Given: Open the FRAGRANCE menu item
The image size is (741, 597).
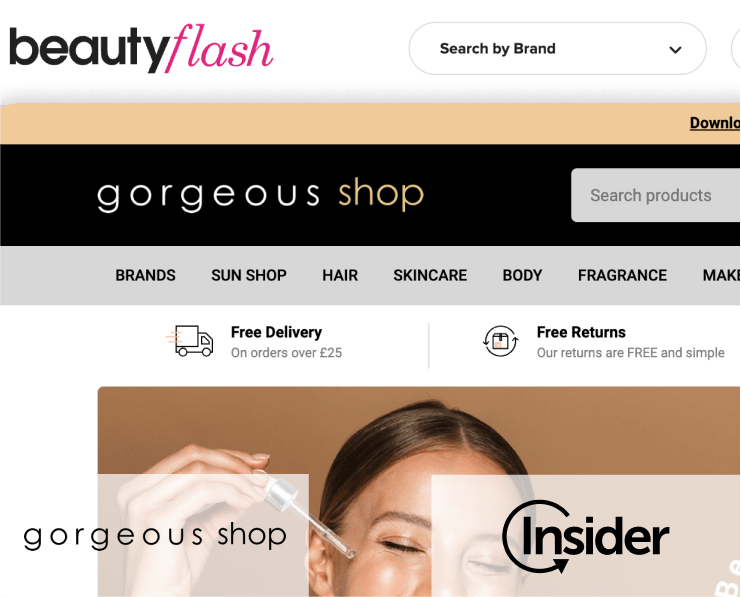Looking at the screenshot, I should [622, 275].
